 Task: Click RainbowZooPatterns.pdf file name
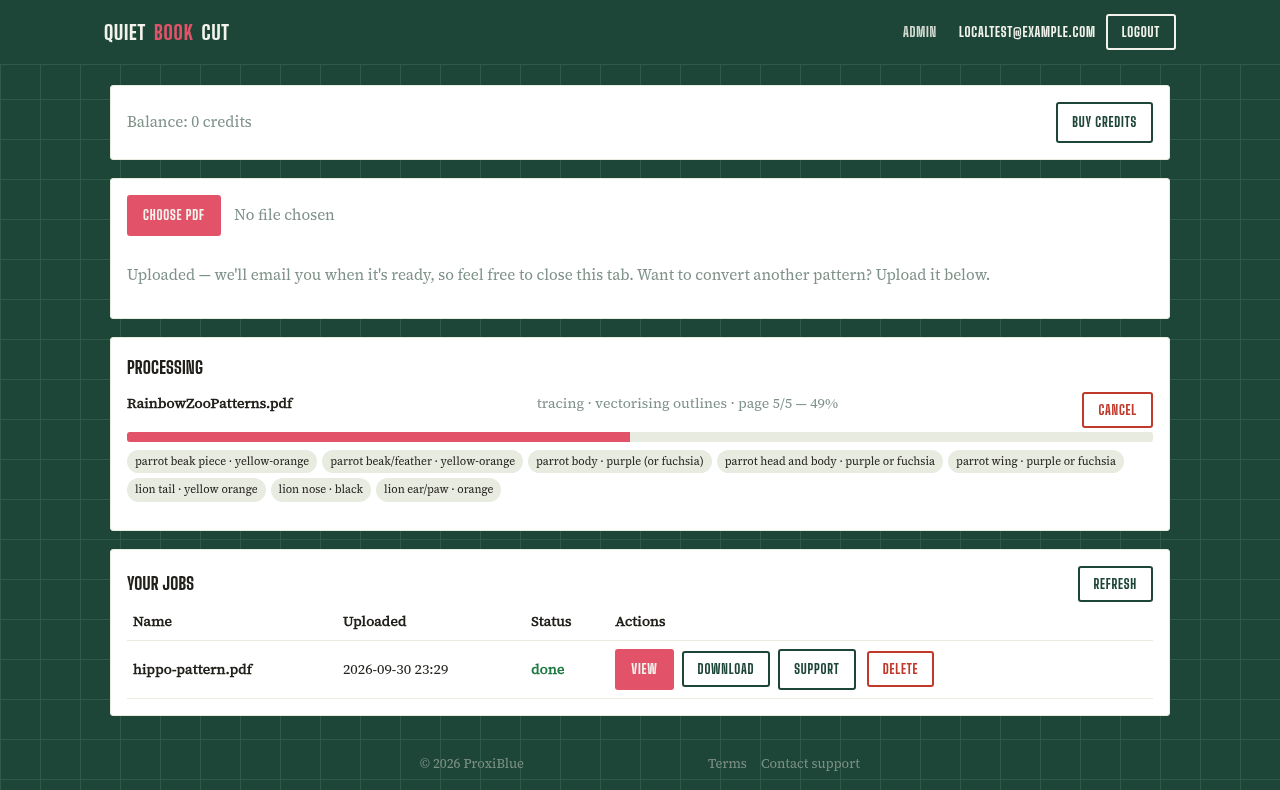coord(210,404)
